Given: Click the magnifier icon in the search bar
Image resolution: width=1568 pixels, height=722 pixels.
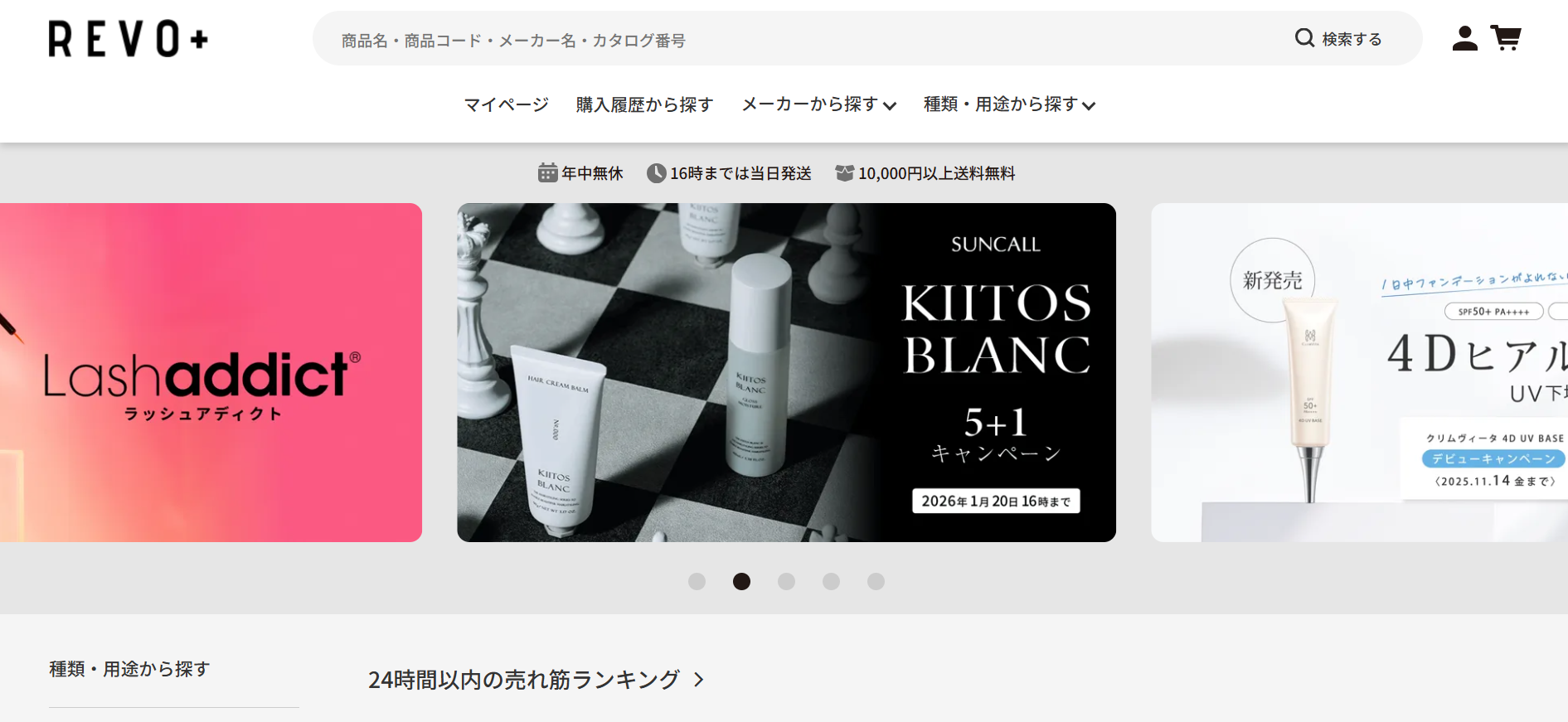Looking at the screenshot, I should [1304, 38].
